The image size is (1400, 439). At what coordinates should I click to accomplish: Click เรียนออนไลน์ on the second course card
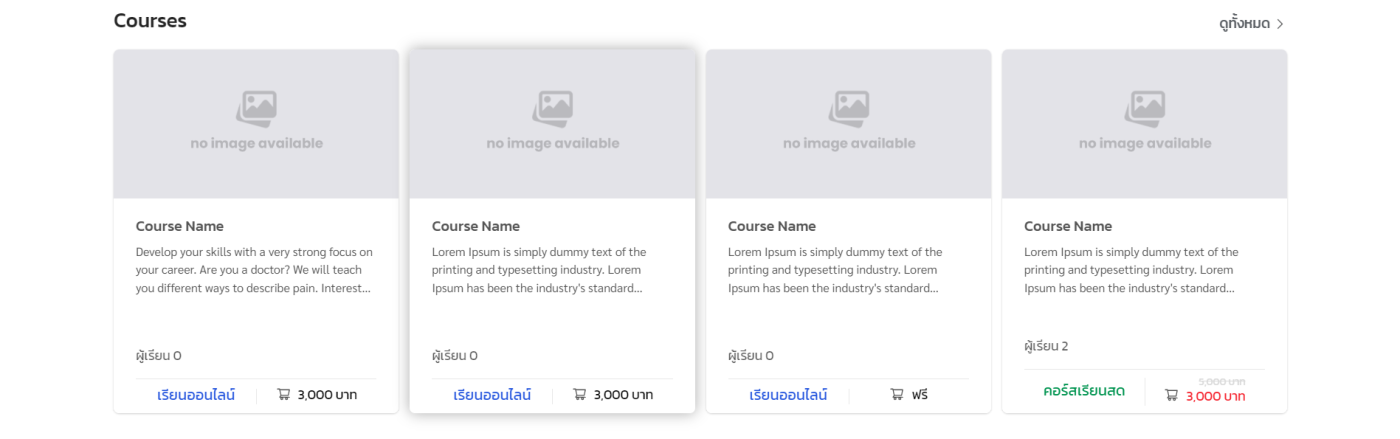click(x=492, y=395)
